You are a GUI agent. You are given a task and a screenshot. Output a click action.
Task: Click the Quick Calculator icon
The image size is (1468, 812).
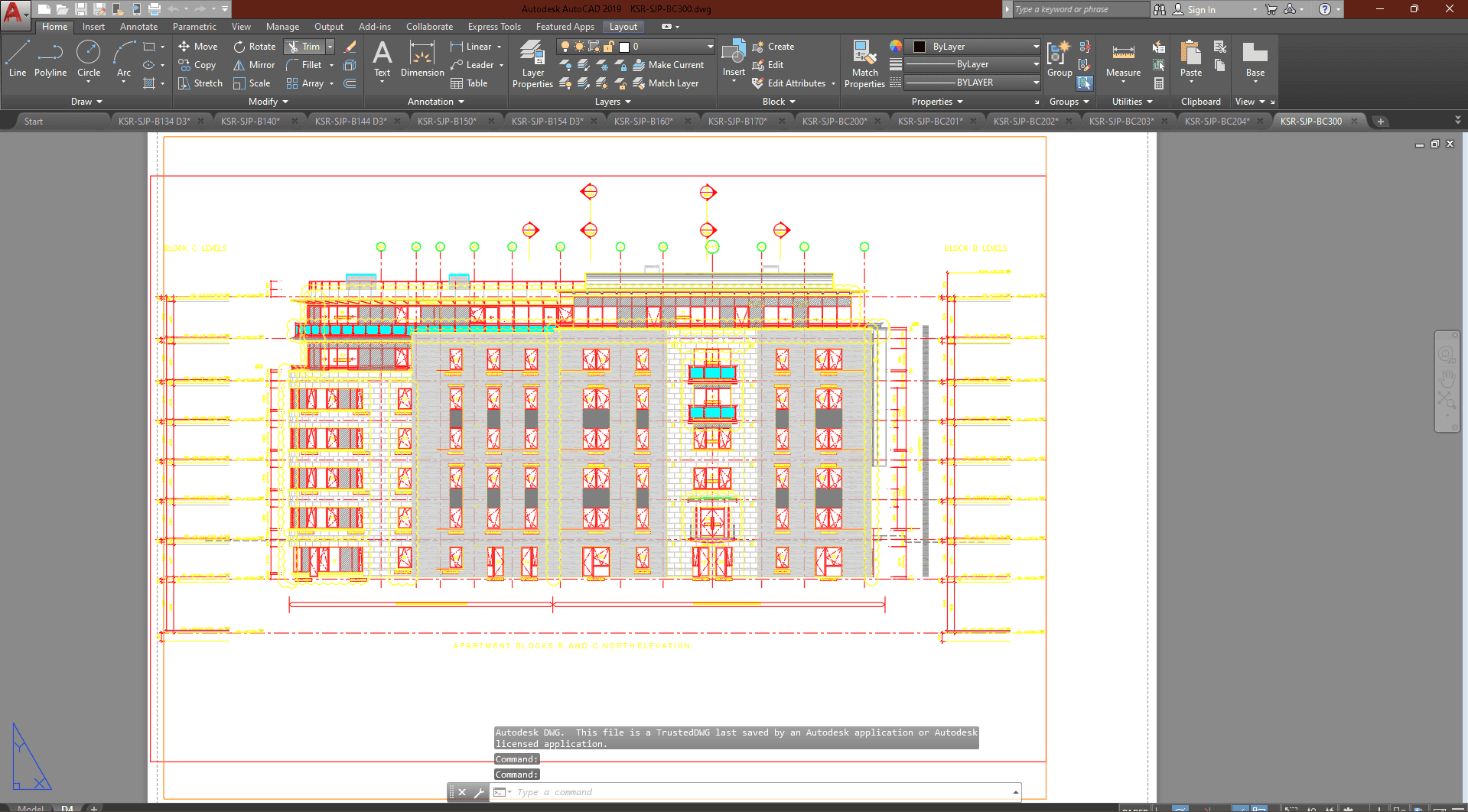(x=1159, y=83)
